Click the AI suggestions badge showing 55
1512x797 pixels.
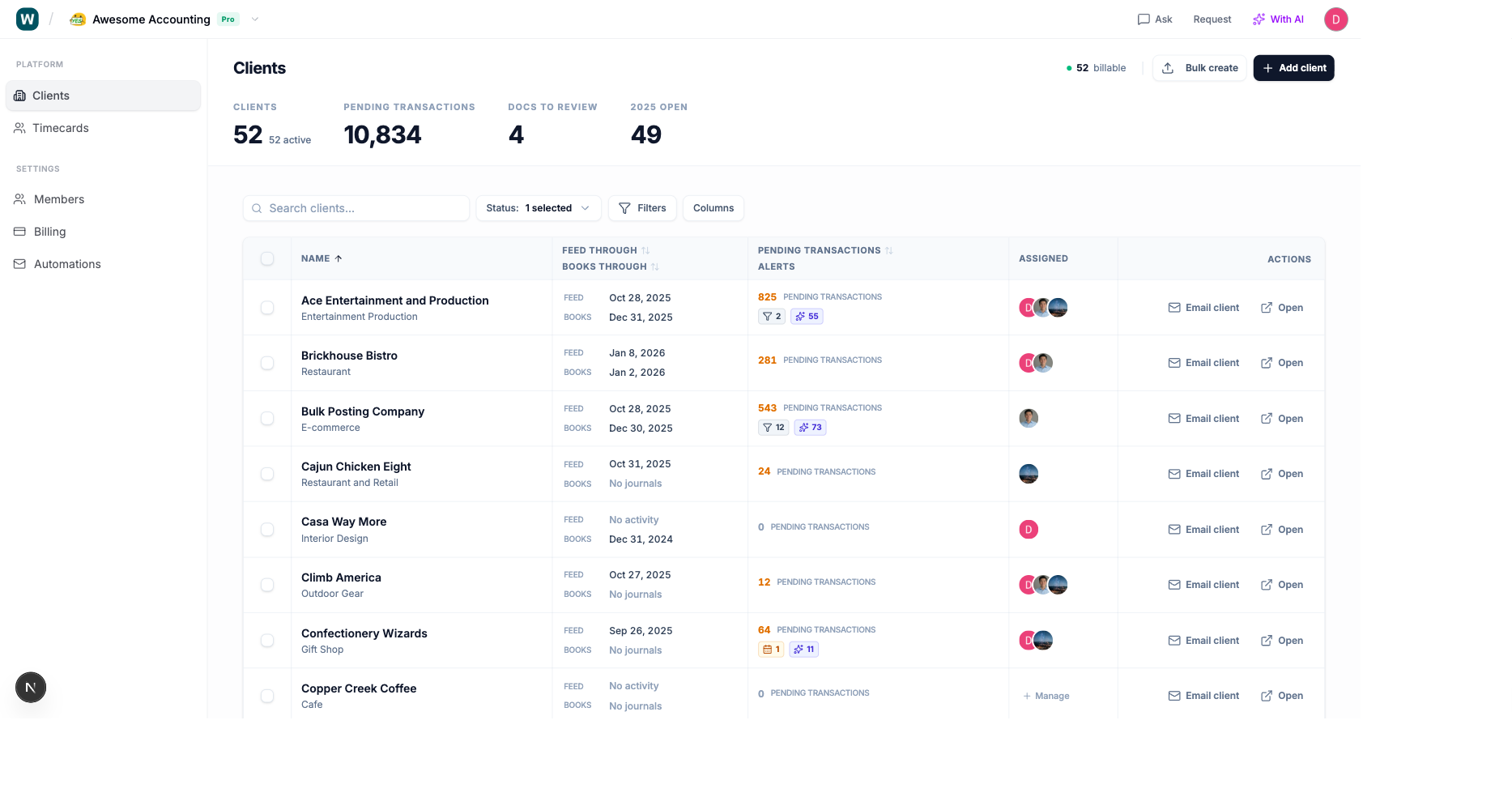point(807,317)
